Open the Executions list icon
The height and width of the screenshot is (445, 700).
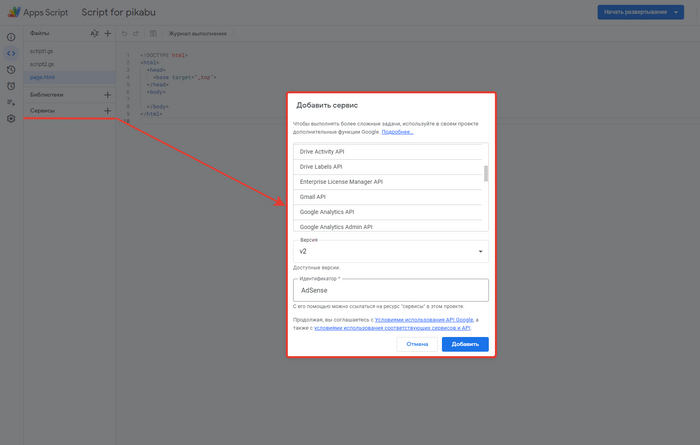11,102
